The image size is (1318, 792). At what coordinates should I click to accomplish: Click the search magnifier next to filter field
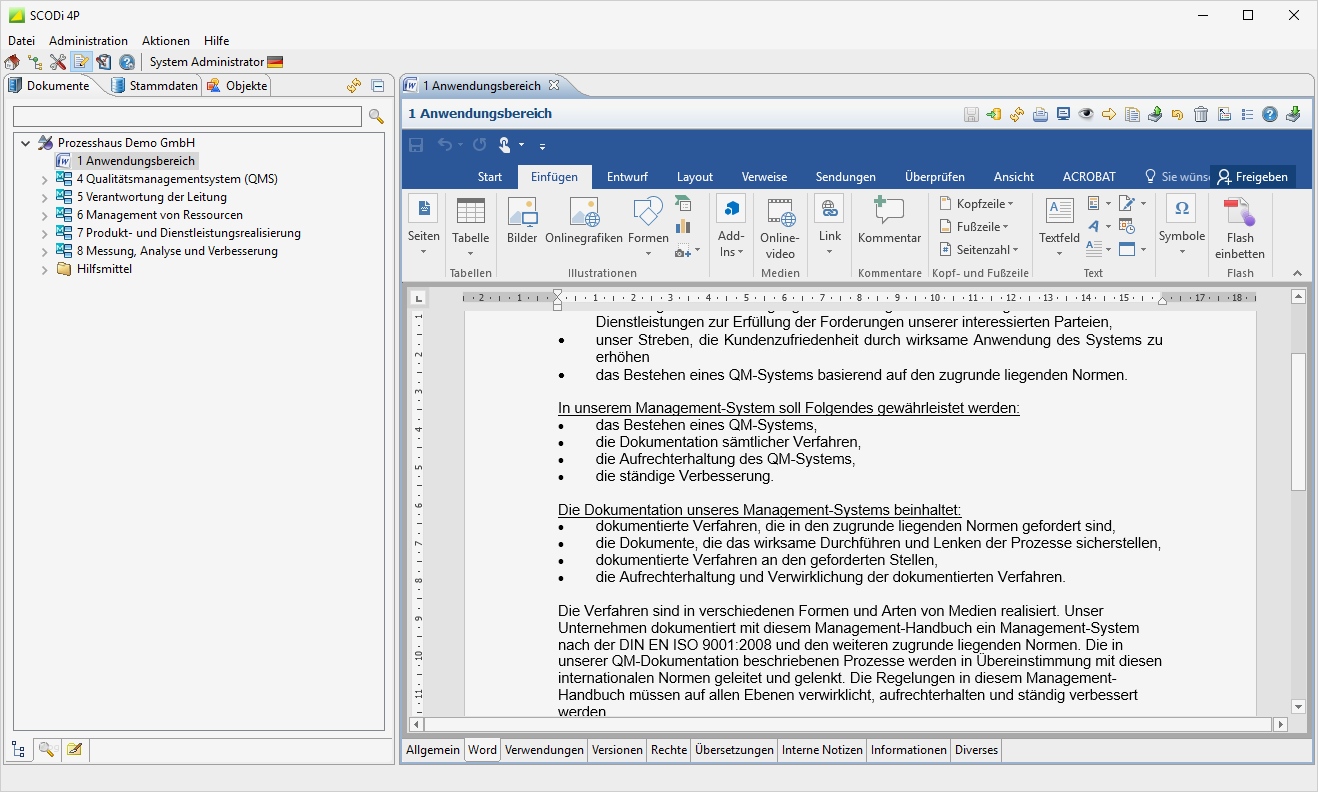tap(376, 117)
